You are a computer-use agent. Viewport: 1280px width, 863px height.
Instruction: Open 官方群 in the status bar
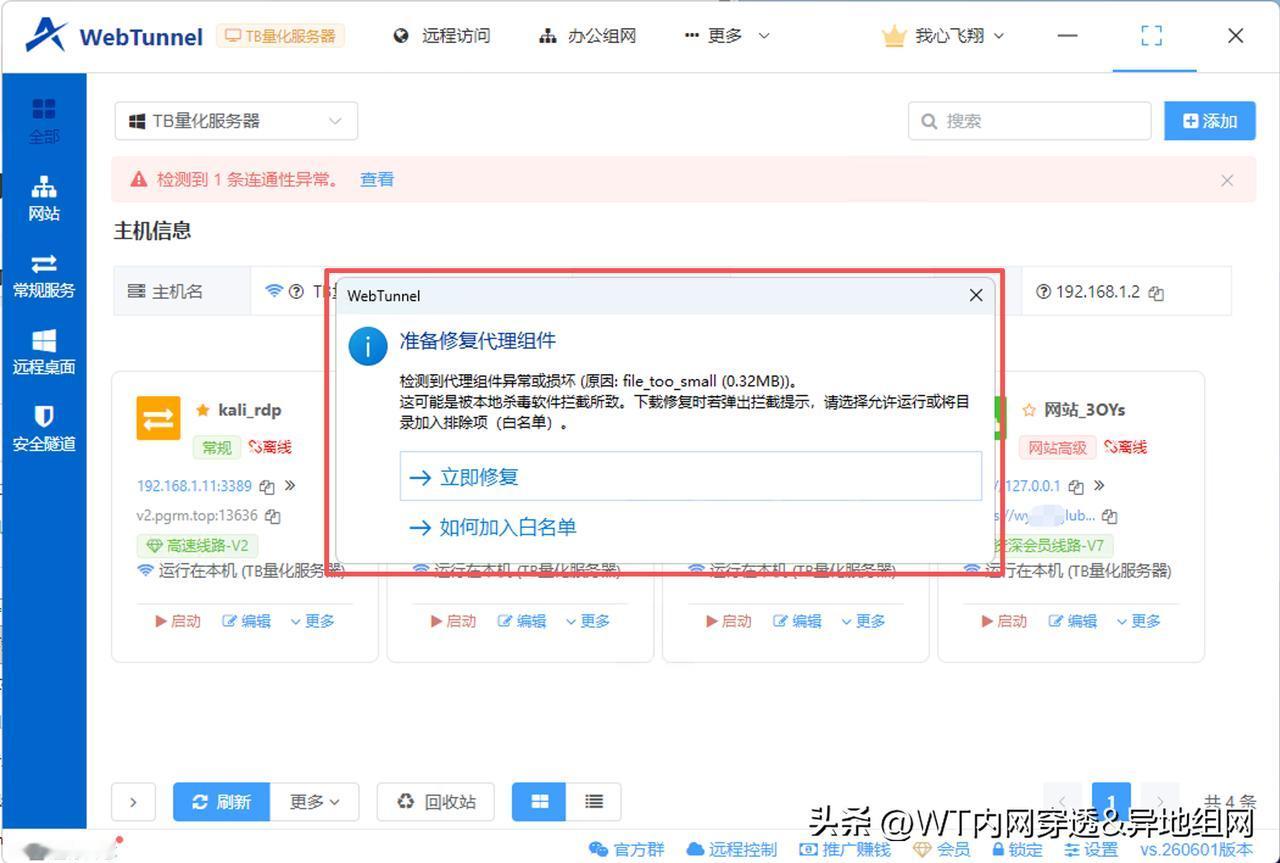pos(627,849)
